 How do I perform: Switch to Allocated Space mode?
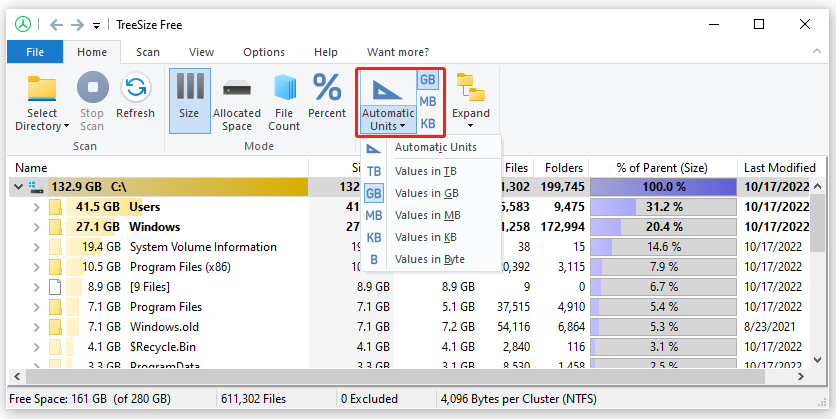pos(237,102)
